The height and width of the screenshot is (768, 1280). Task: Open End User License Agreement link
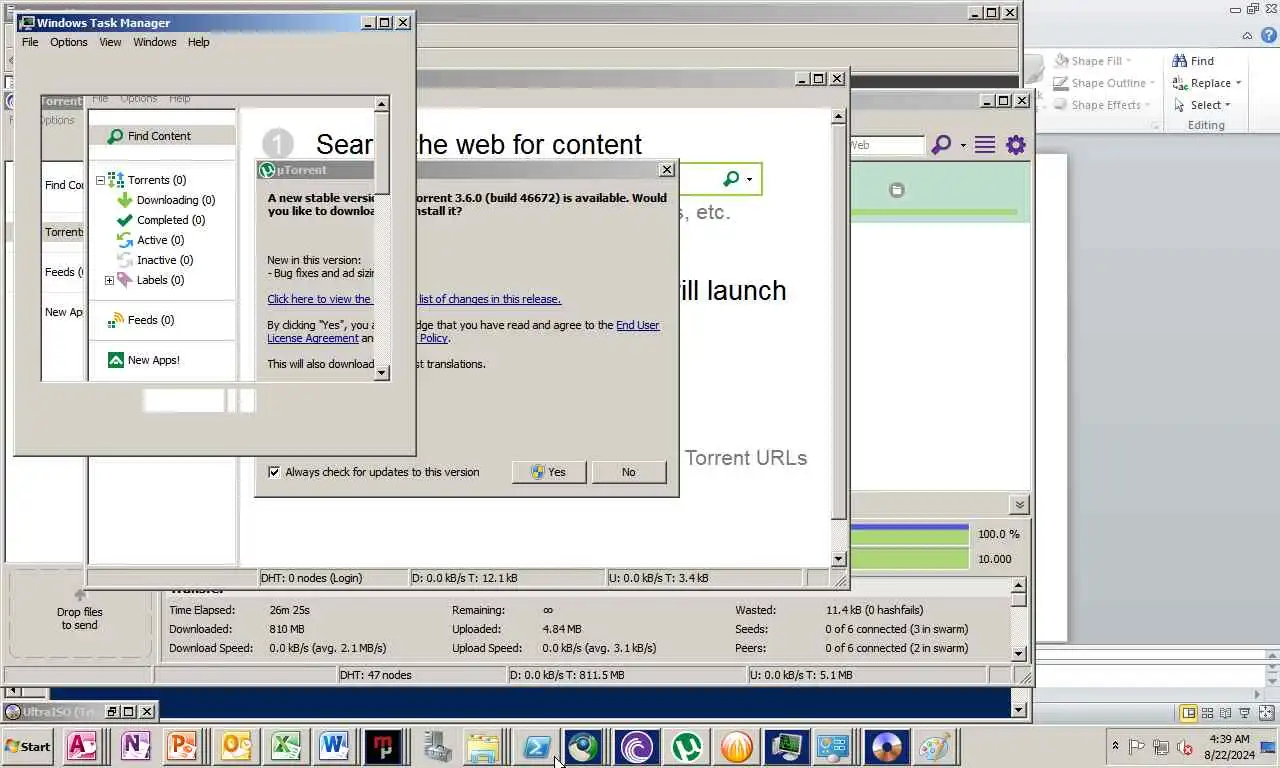(638, 325)
